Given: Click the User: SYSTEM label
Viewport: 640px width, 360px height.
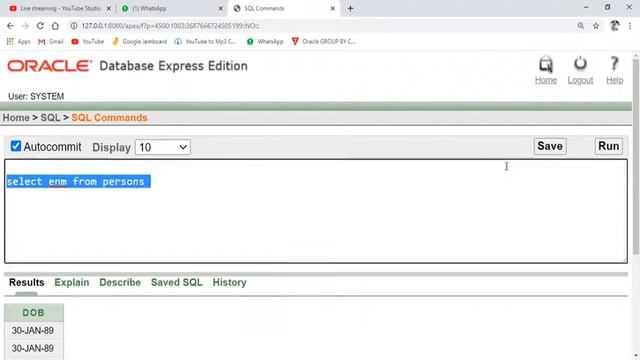Looking at the screenshot, I should coord(36,96).
